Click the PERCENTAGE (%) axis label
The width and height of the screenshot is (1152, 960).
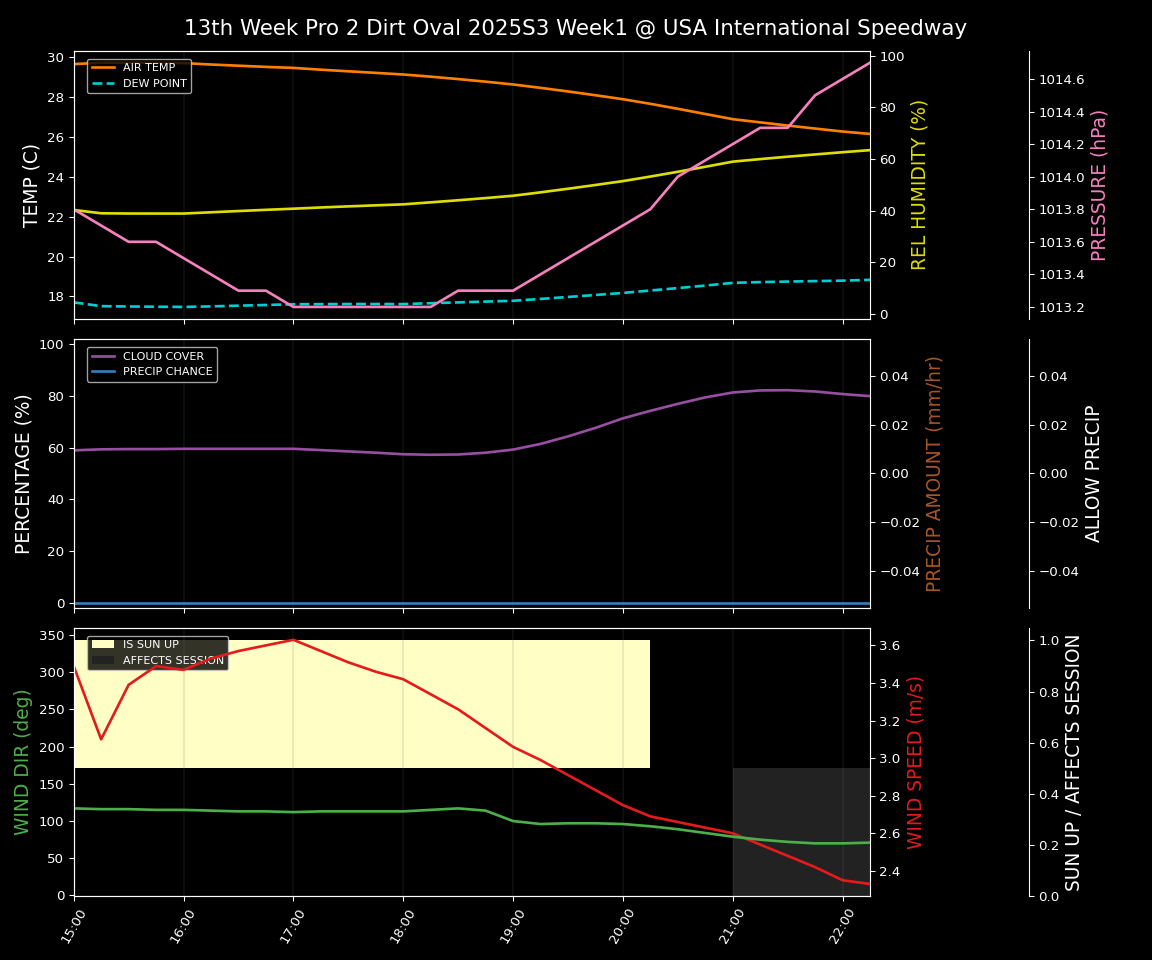23,474
